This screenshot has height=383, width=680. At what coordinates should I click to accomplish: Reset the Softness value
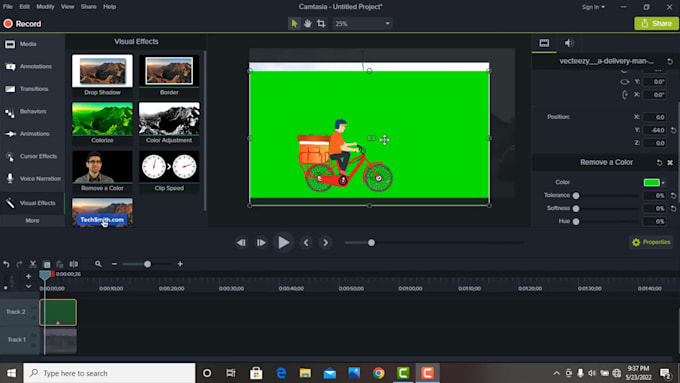[x=673, y=209]
